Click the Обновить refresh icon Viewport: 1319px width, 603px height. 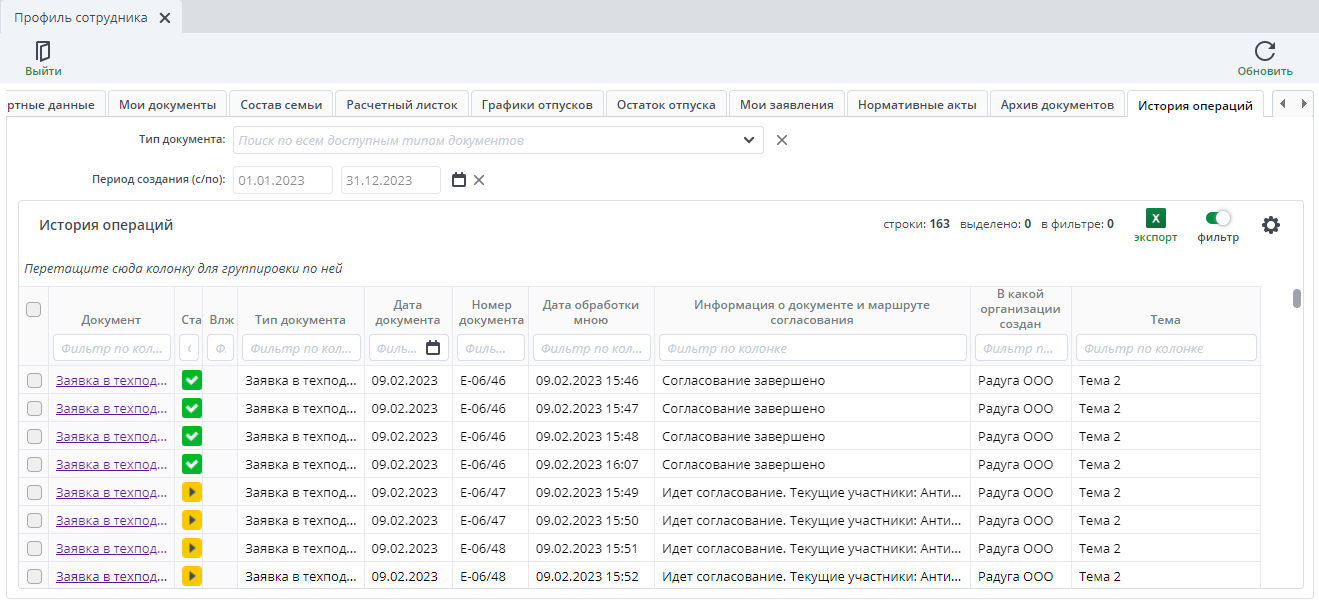tap(1265, 51)
